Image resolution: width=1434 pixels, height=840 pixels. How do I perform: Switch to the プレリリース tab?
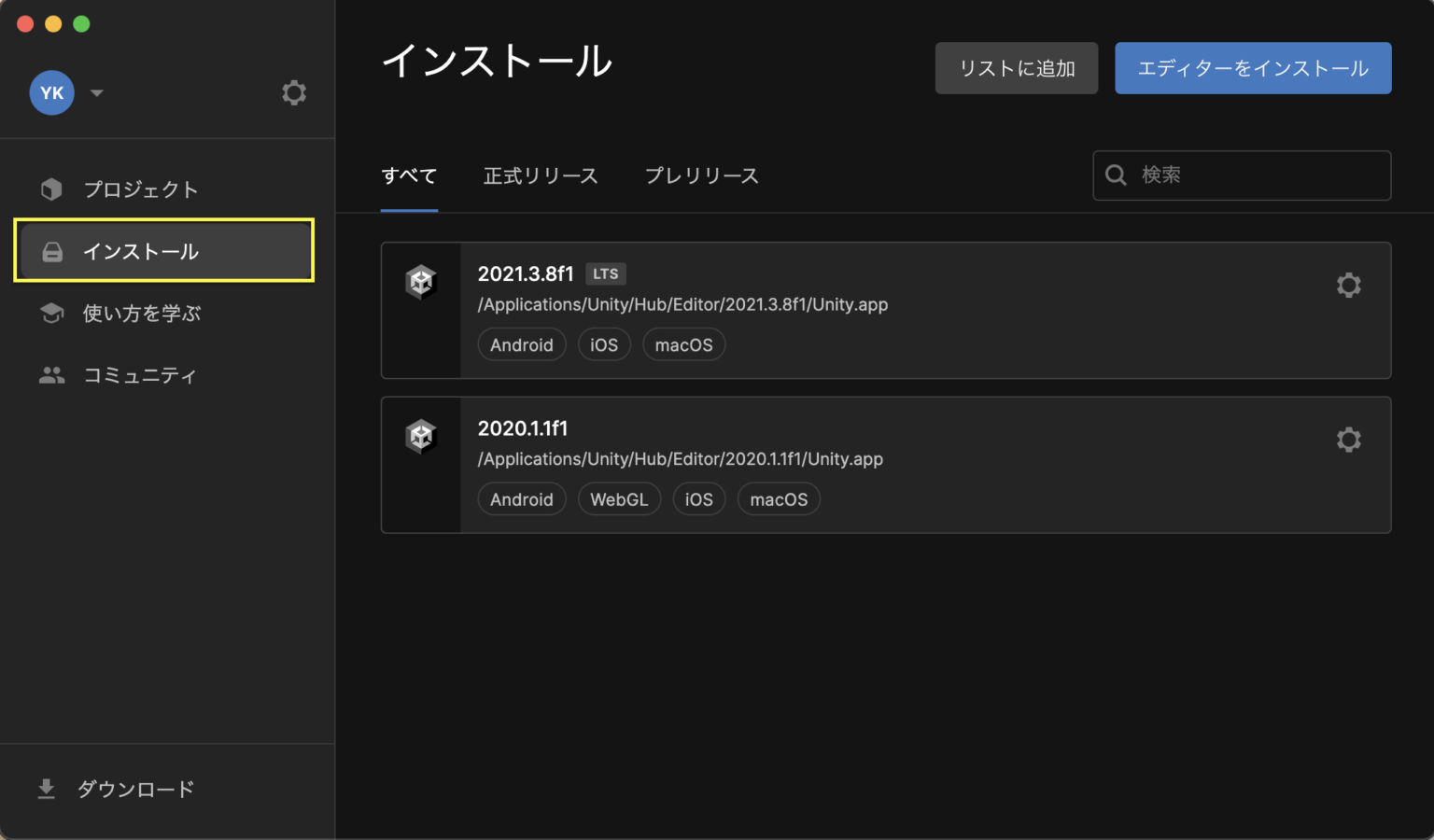coord(702,175)
